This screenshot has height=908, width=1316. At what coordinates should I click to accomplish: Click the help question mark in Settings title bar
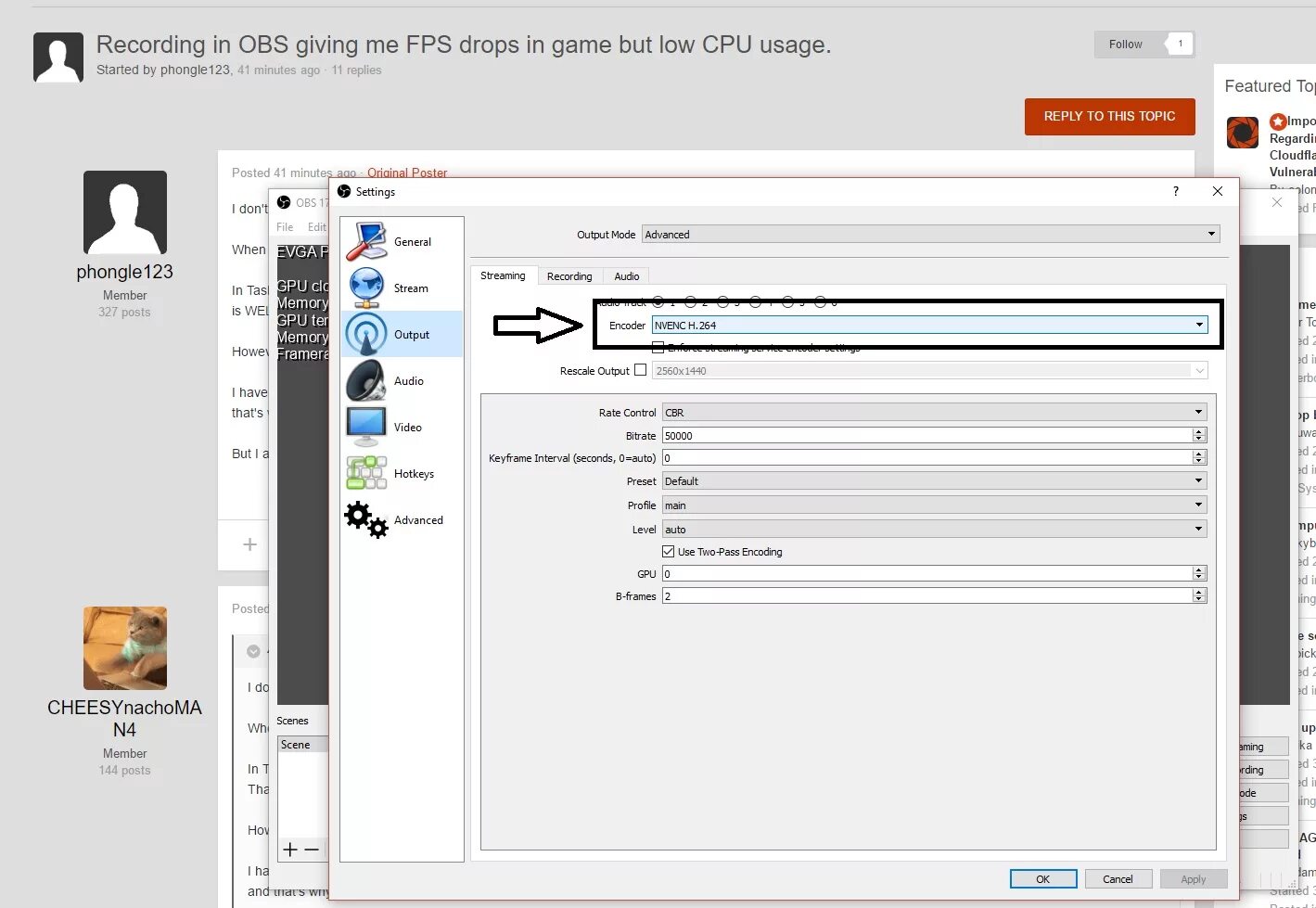tap(1176, 191)
